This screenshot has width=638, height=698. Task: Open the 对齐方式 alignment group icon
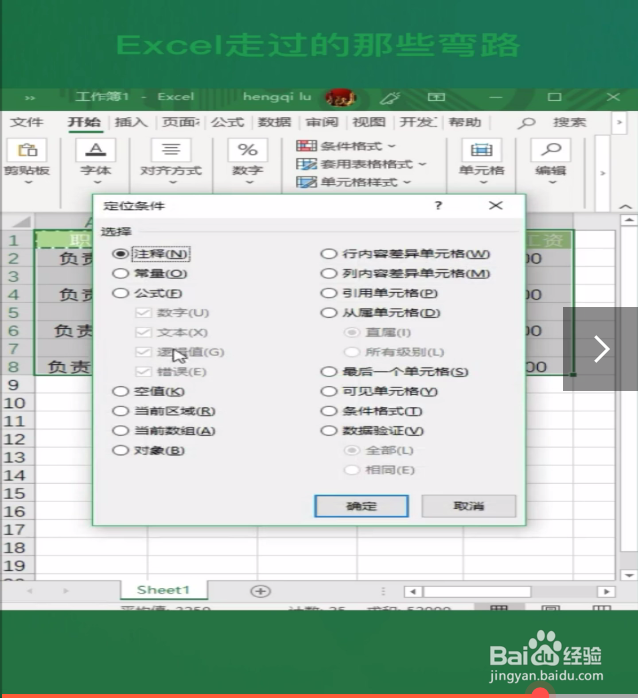pos(171,150)
